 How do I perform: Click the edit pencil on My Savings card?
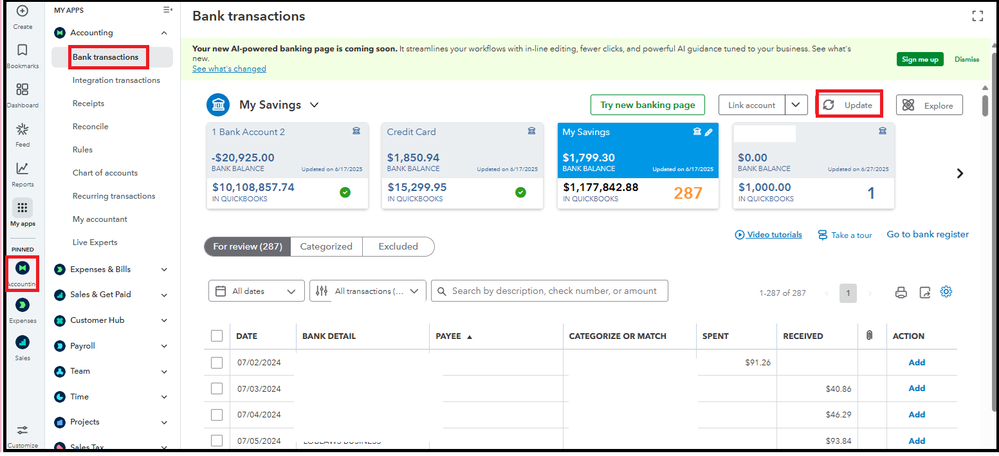click(x=709, y=132)
